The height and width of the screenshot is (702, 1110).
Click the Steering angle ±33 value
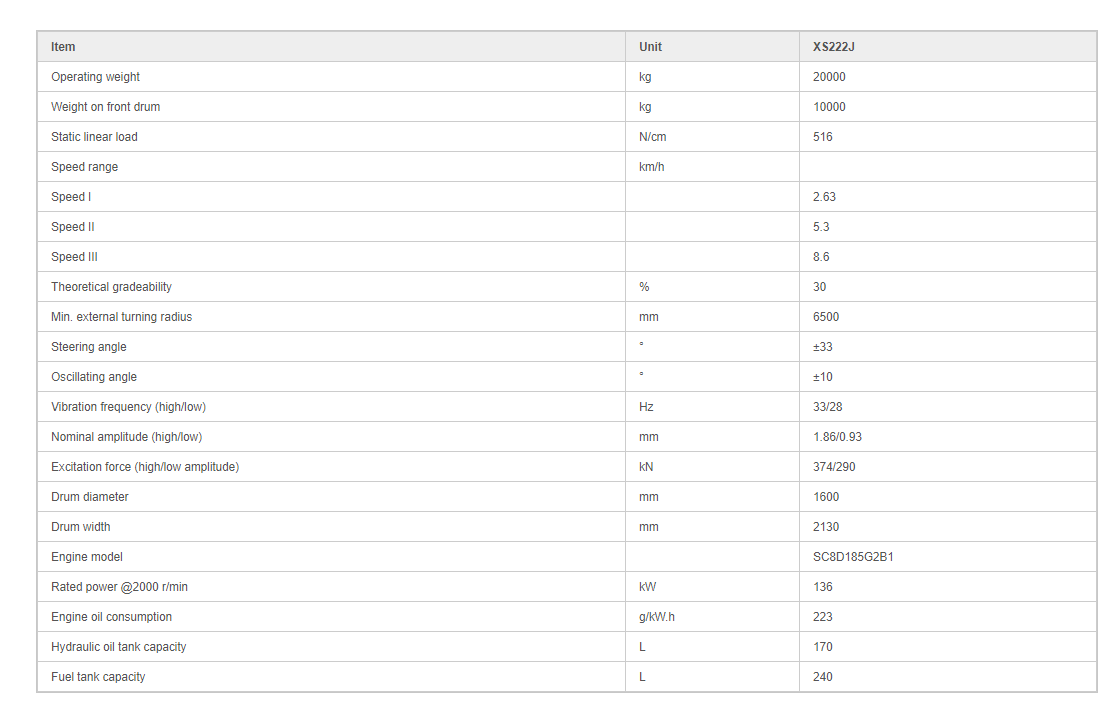tap(822, 347)
